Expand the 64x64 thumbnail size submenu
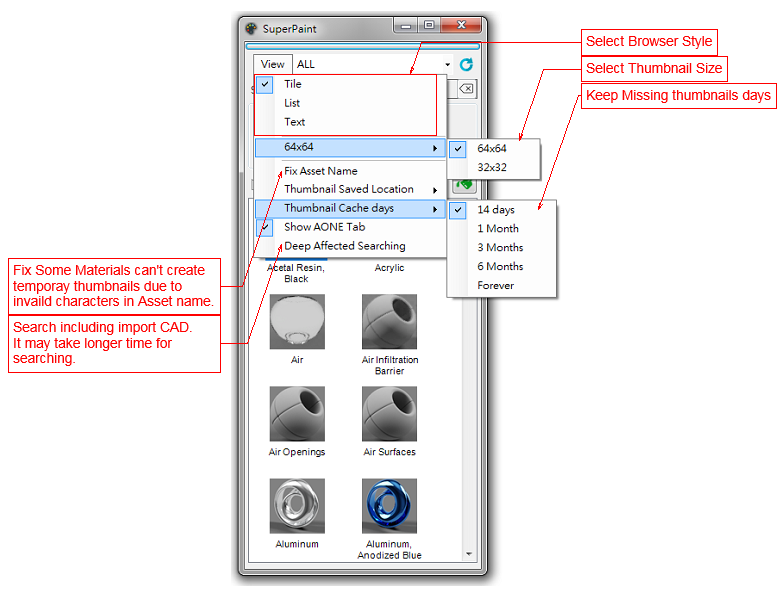The image size is (783, 599). click(350, 147)
